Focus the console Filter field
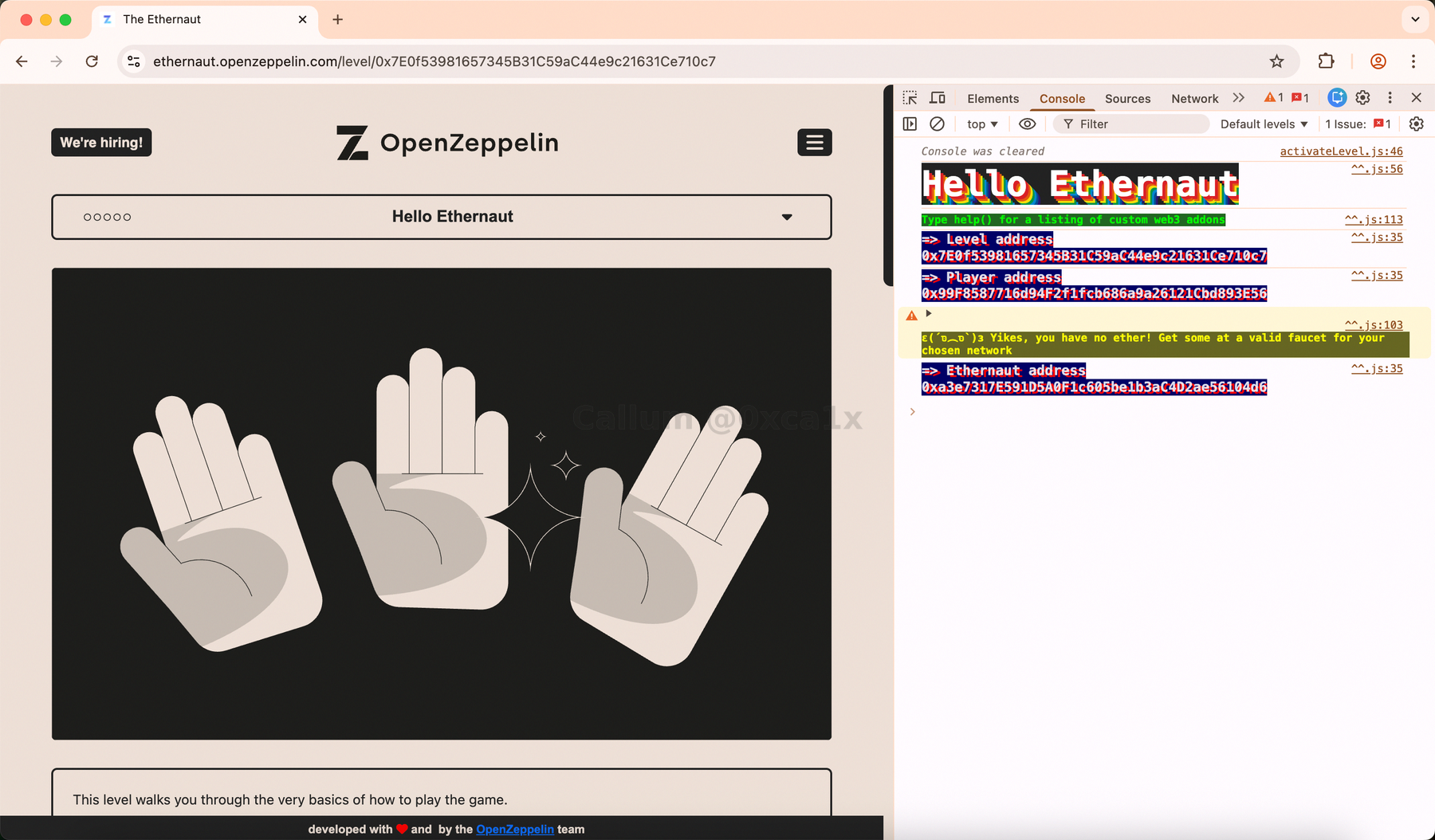Viewport: 1435px width, 840px height. 1131,124
